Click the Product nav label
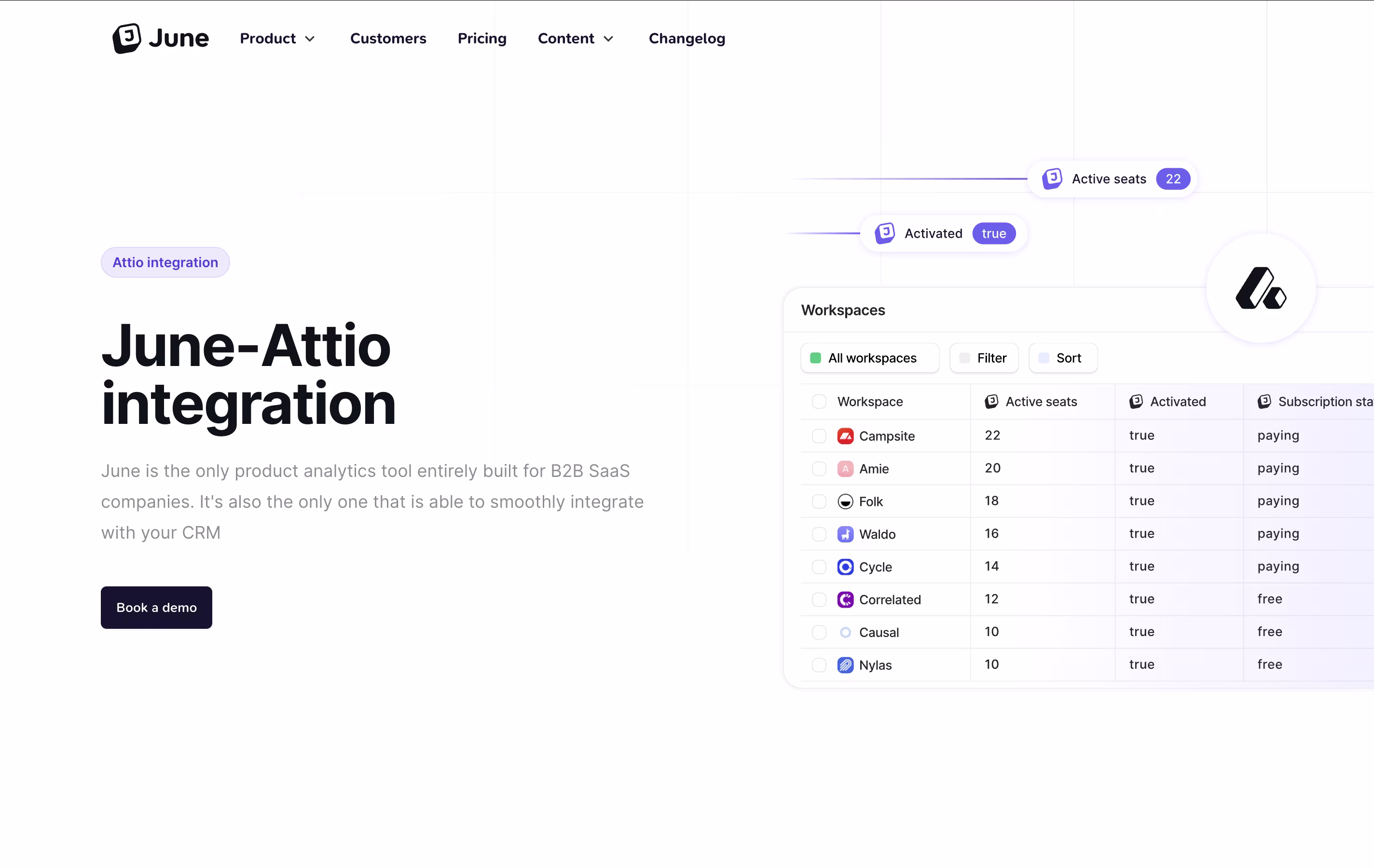Image resolution: width=1374 pixels, height=868 pixels. click(x=268, y=38)
